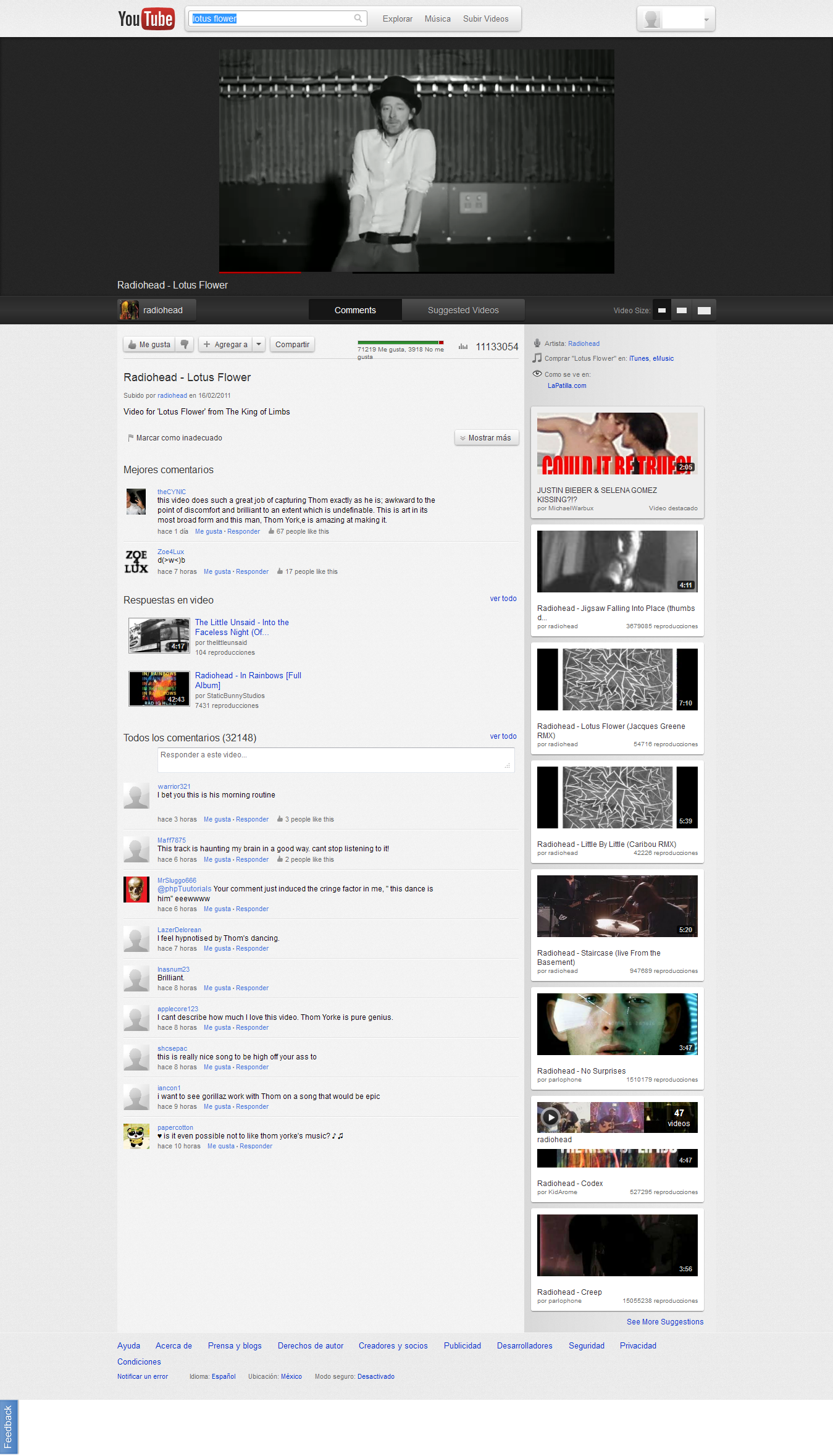Screen dimensions: 833x1456
Task: Click Zoe4Lux avatar image
Action: click(x=136, y=562)
